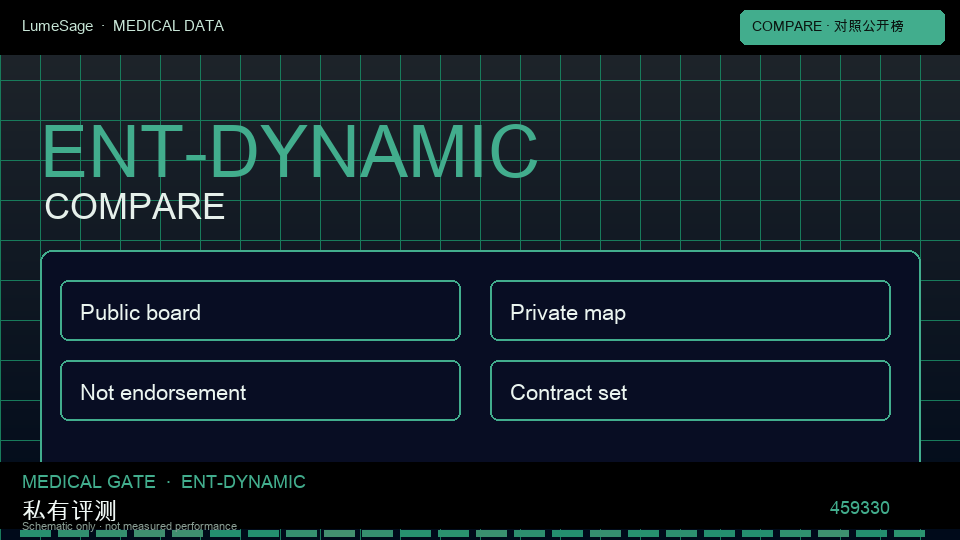Open the Public board card

(x=260, y=310)
